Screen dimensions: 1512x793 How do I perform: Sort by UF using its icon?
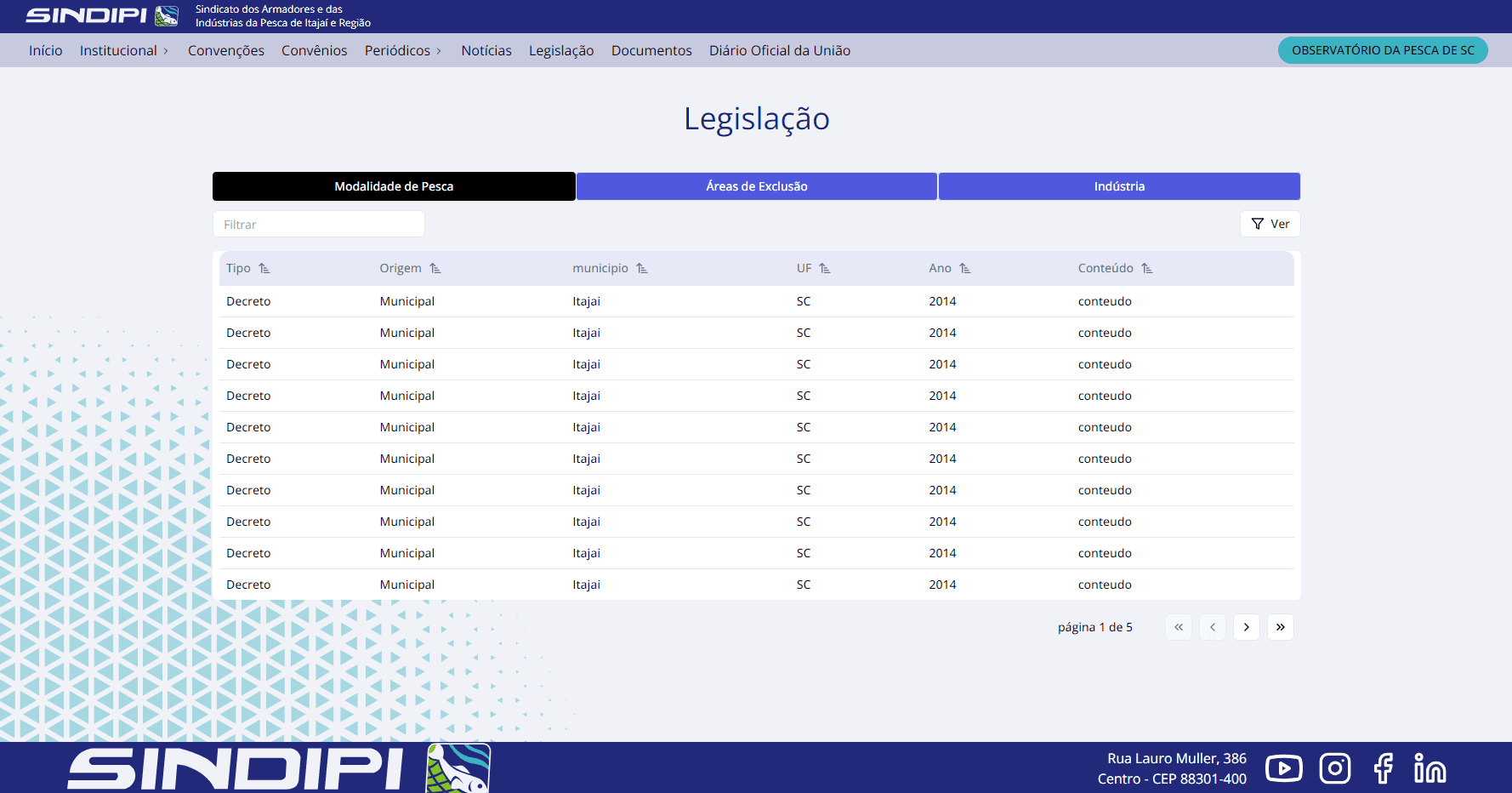point(825,268)
